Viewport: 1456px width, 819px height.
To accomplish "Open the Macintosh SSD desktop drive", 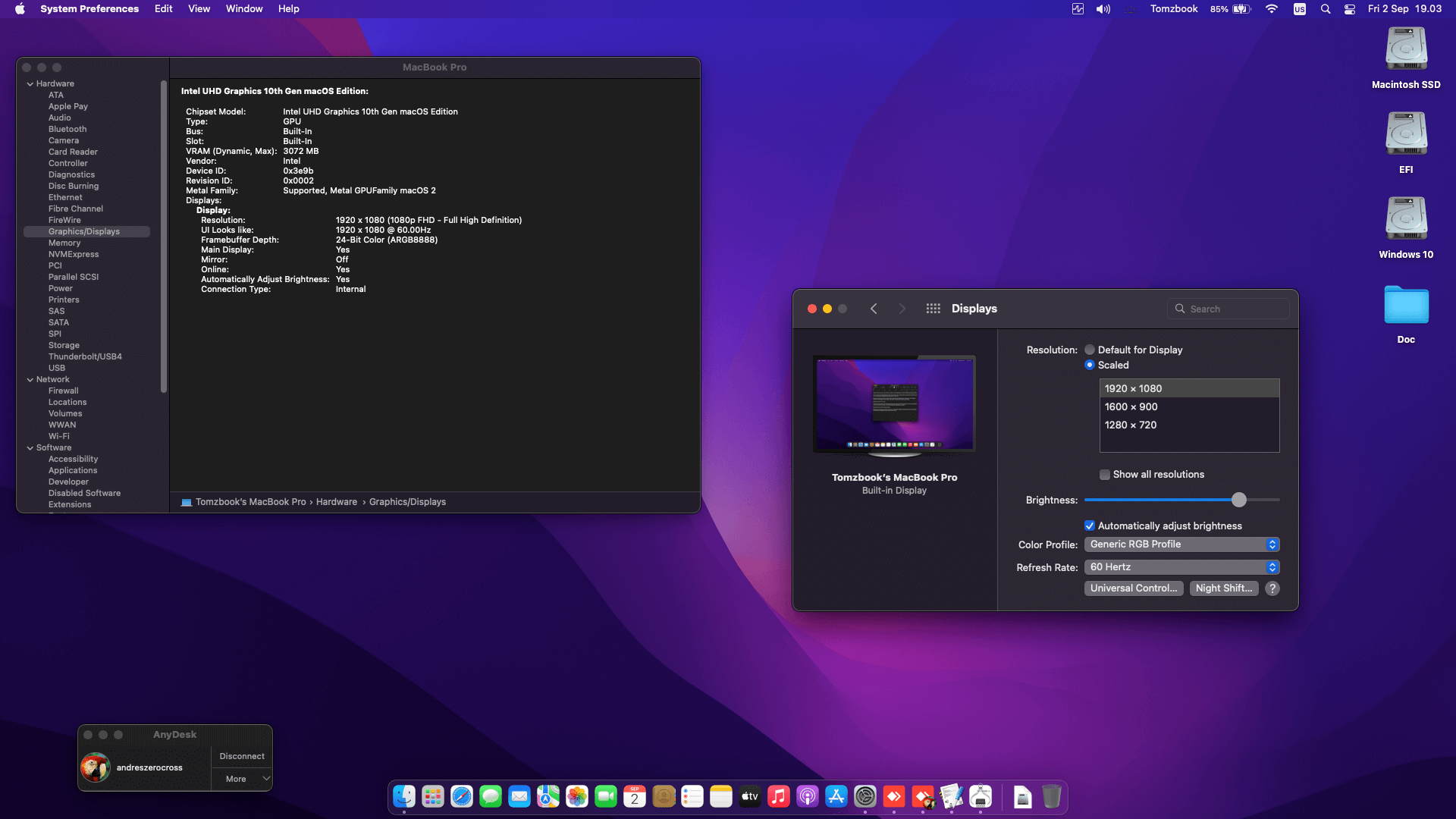I will (x=1406, y=58).
